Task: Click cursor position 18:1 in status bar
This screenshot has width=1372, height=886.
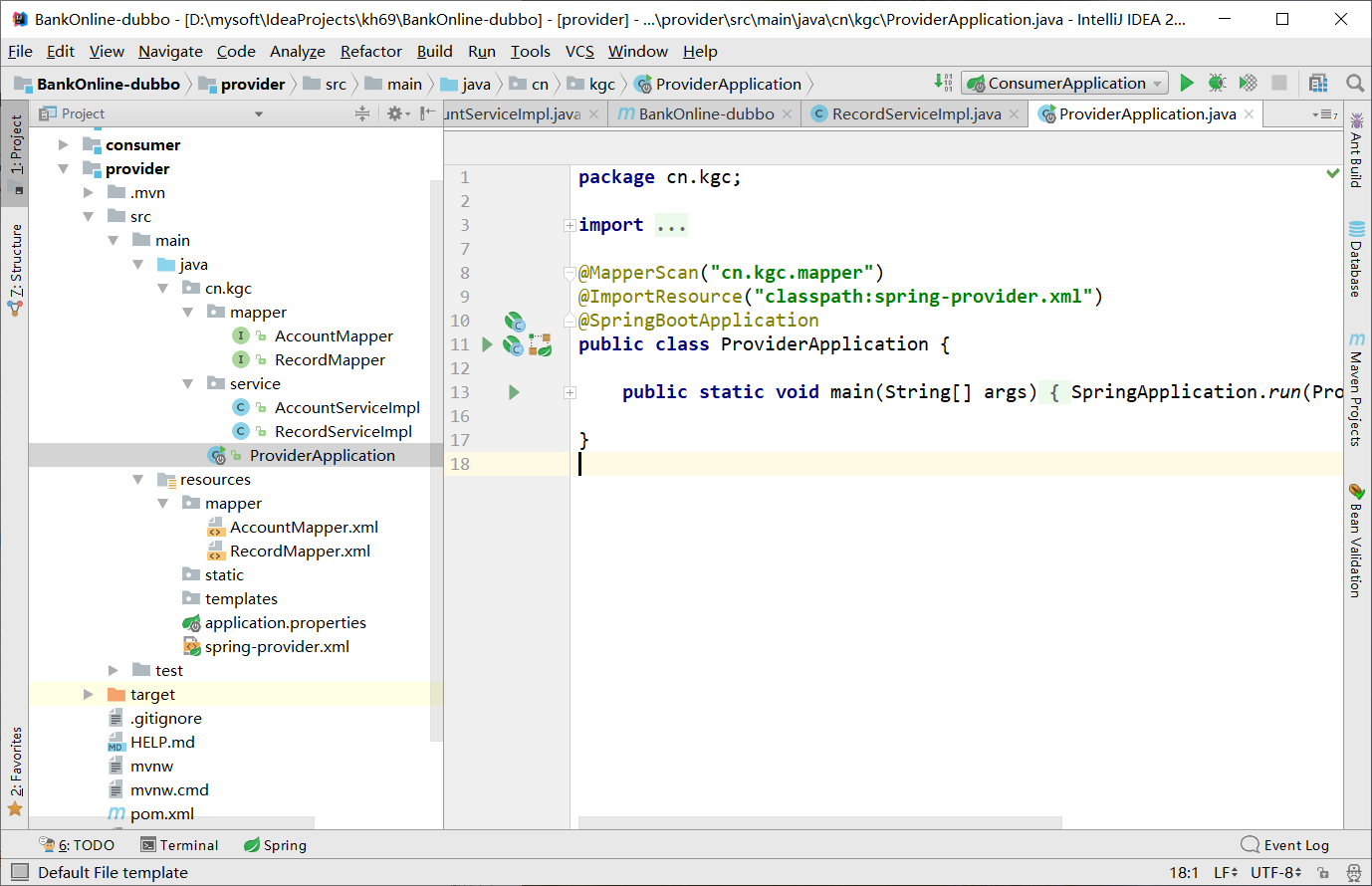Action: tap(1184, 873)
